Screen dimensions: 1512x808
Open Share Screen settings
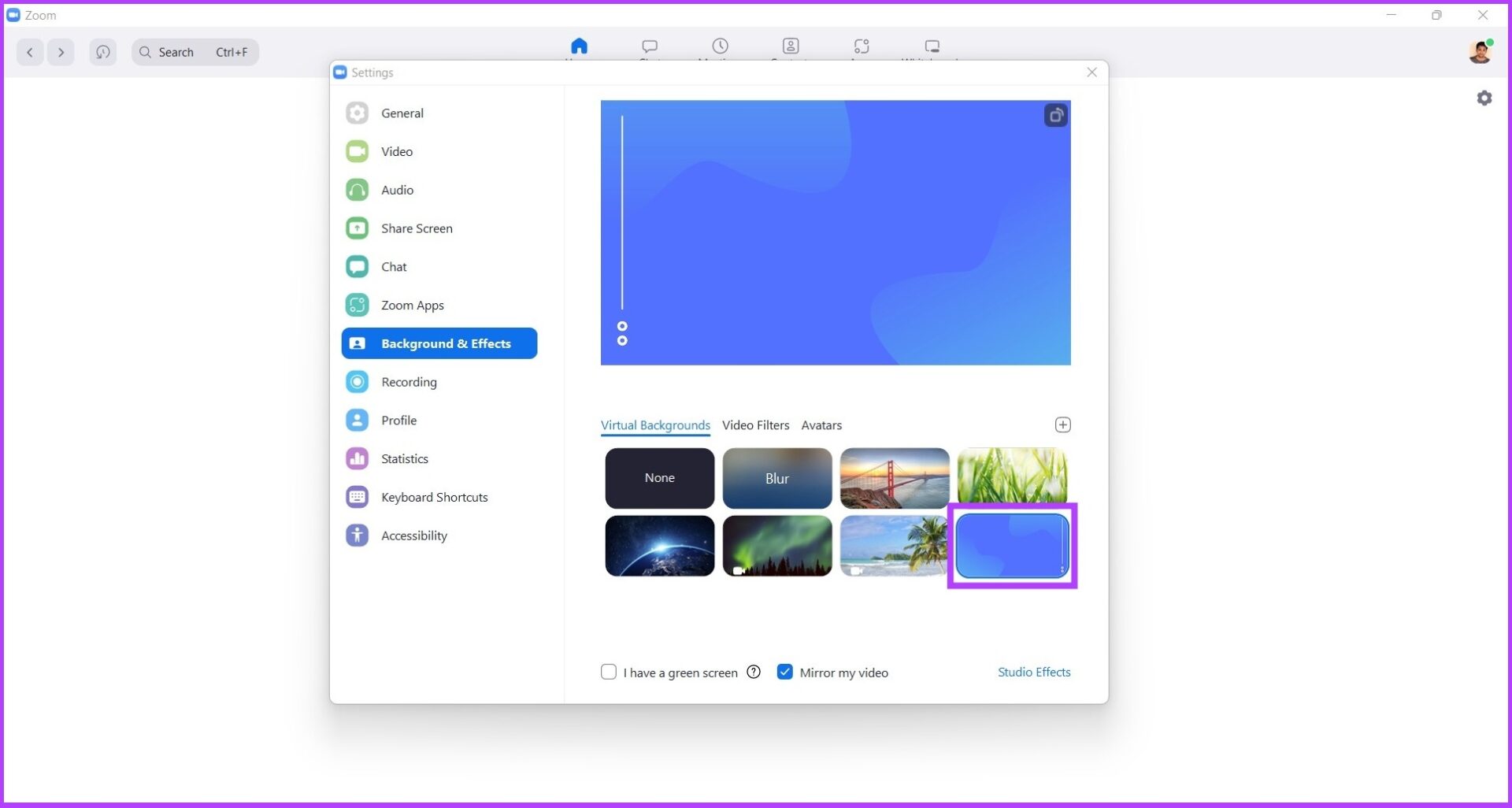click(439, 228)
